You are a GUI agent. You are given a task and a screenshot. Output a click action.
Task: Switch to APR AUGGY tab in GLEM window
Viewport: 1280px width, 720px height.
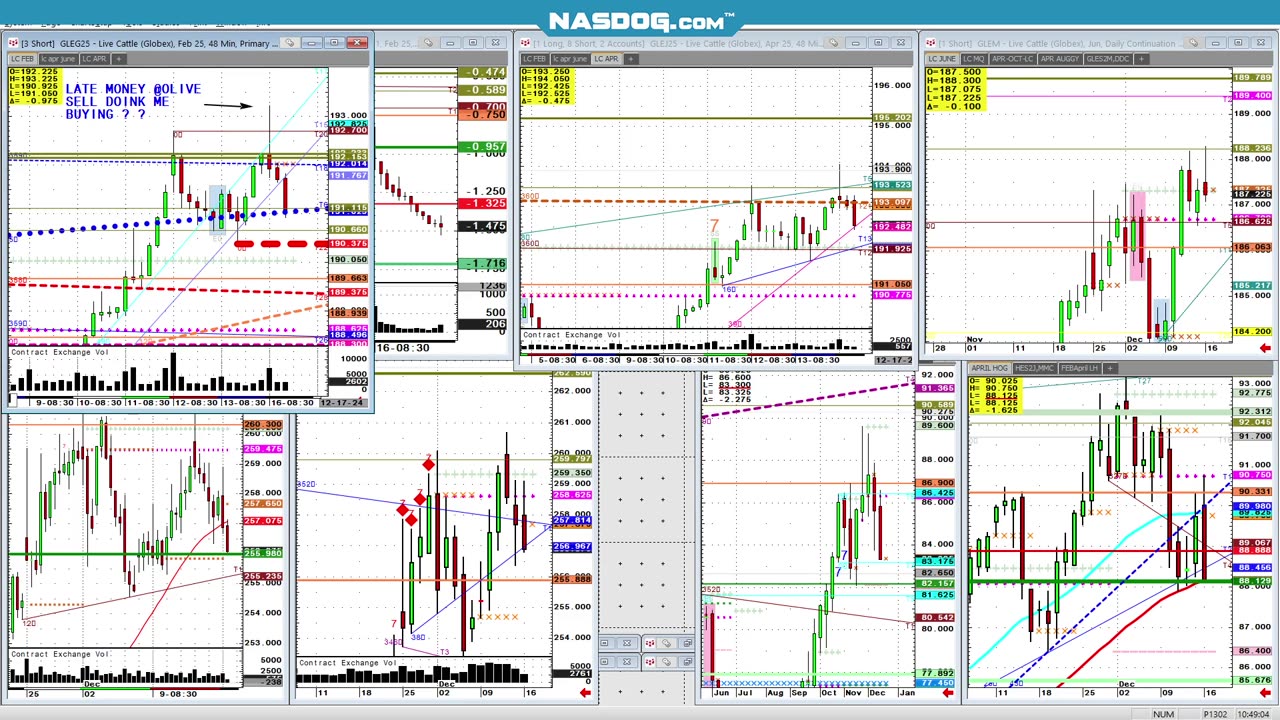[x=1060, y=59]
